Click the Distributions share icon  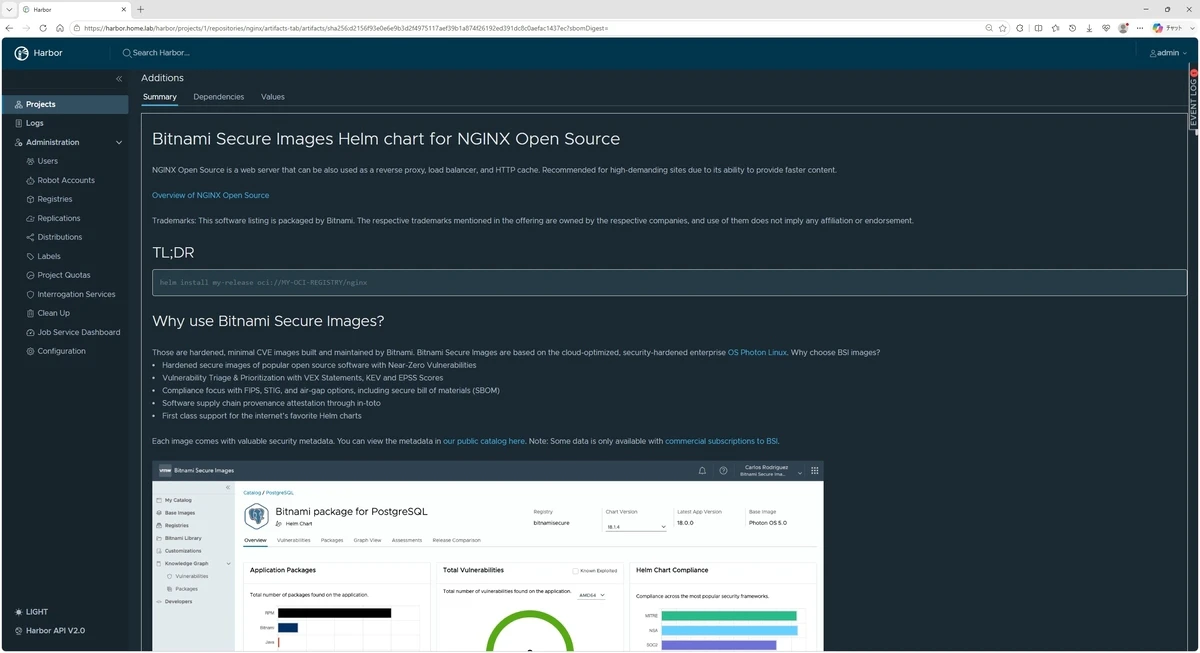pyautogui.click(x=30, y=237)
